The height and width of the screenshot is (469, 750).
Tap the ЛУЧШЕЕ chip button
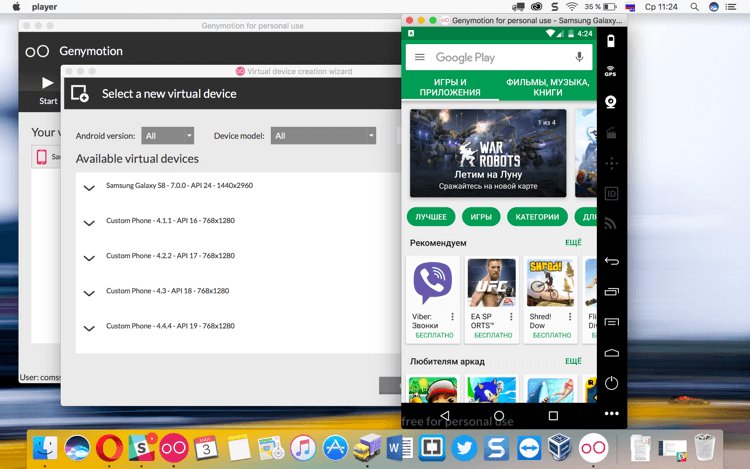(431, 217)
